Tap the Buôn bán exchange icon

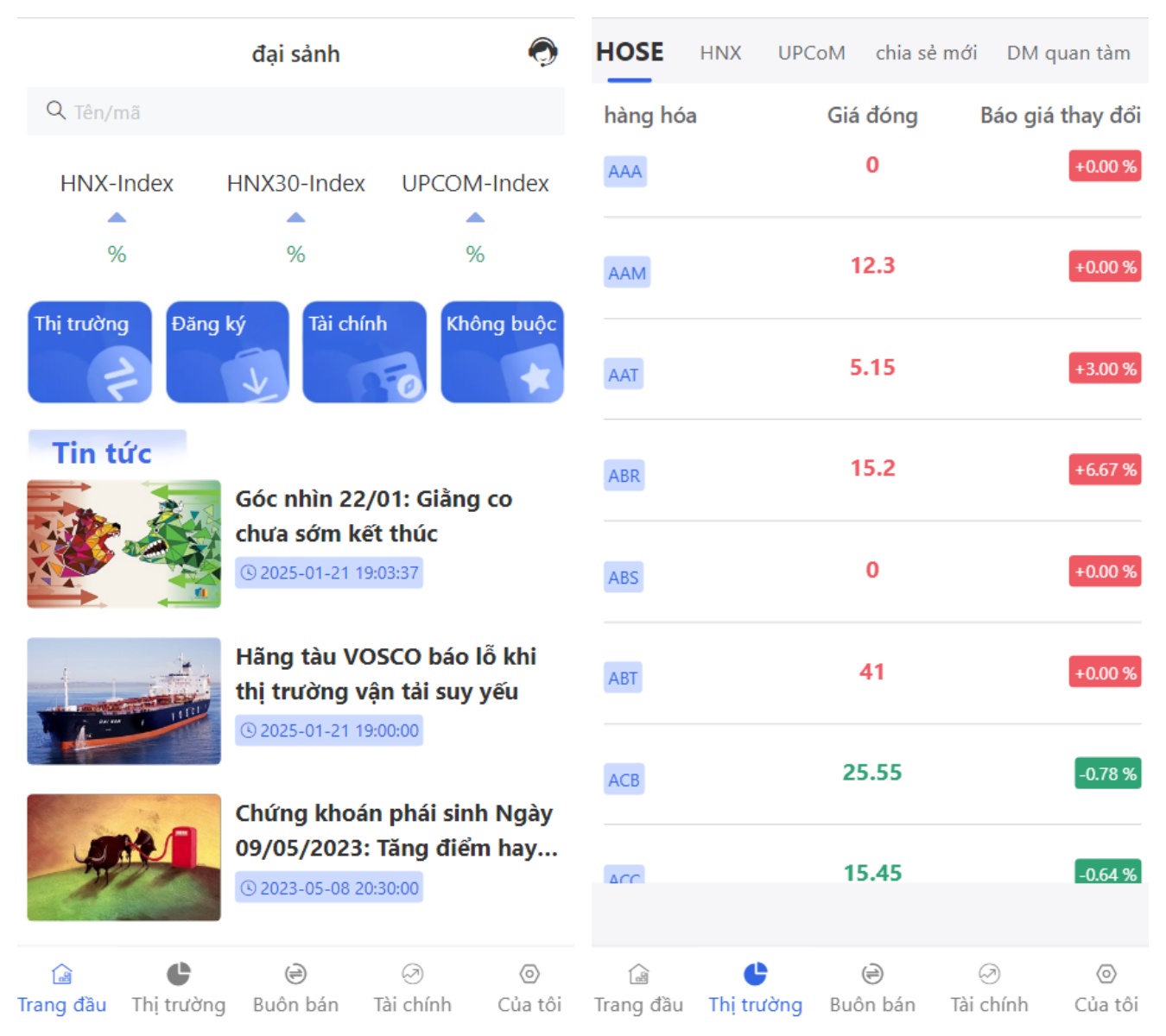pos(295,974)
